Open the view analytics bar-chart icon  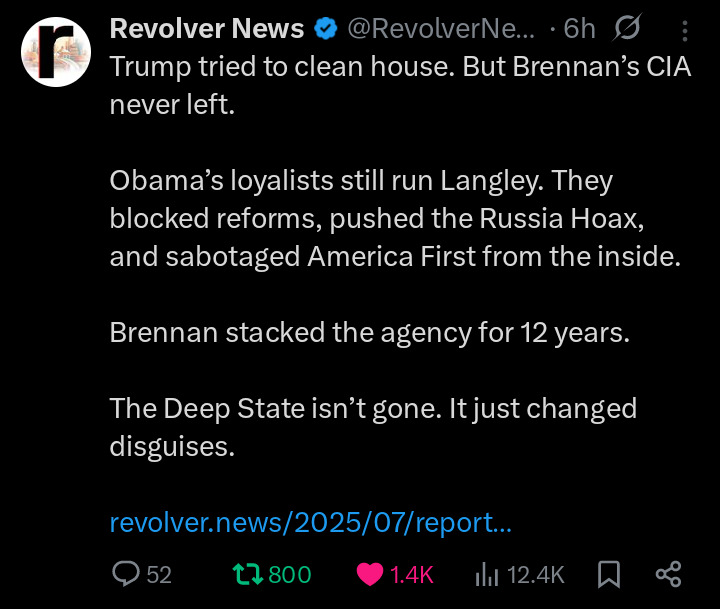pos(487,574)
